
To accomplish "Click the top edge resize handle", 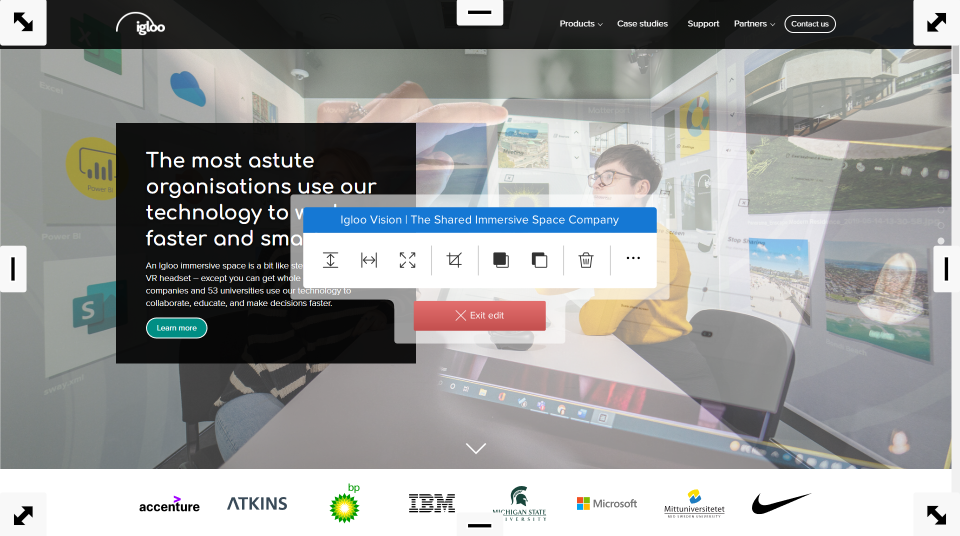I will point(479,12).
